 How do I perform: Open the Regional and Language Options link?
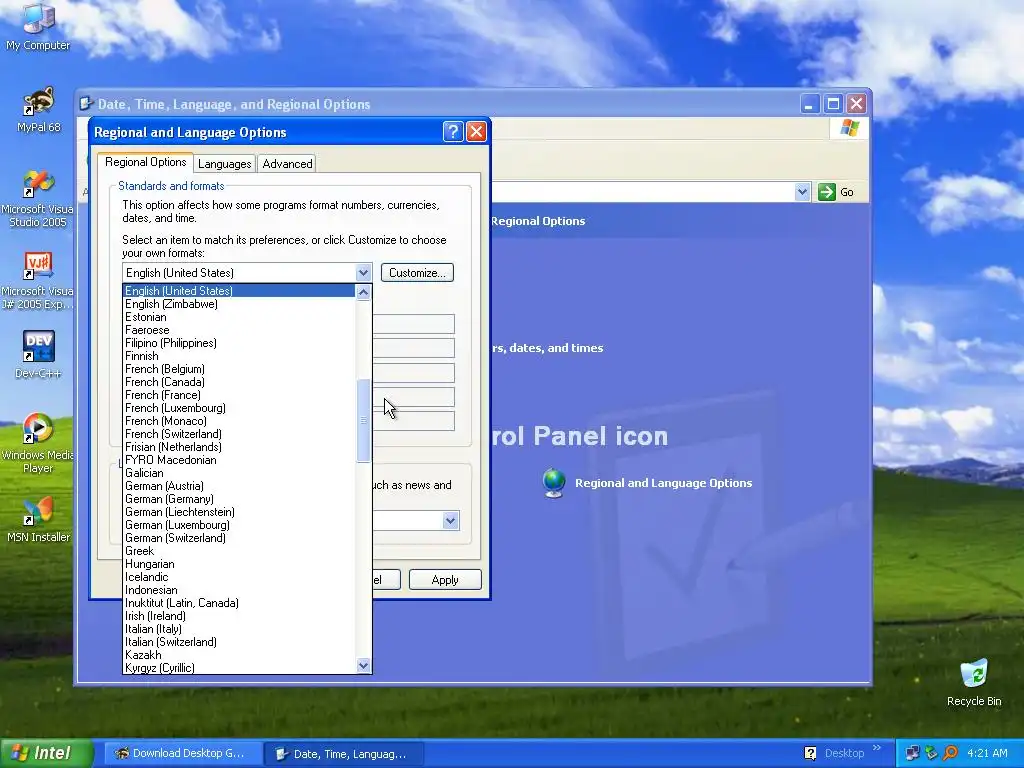point(663,483)
